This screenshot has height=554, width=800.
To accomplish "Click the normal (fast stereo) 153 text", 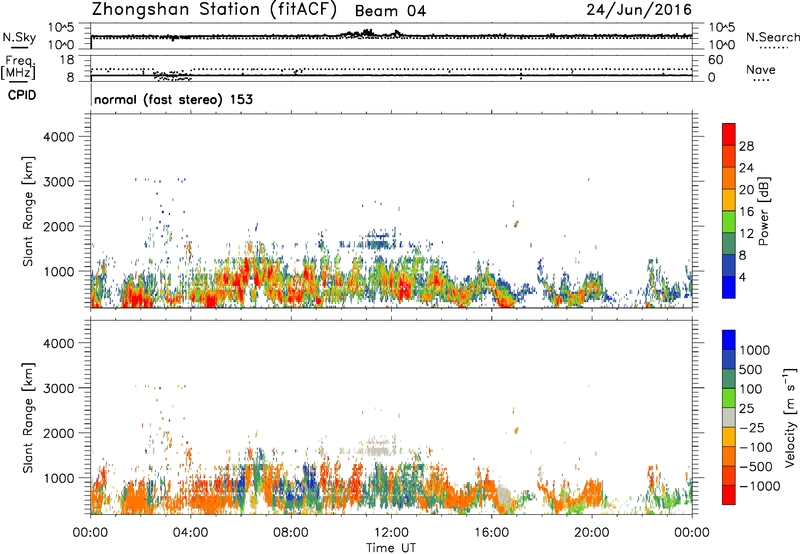I will pos(173,99).
